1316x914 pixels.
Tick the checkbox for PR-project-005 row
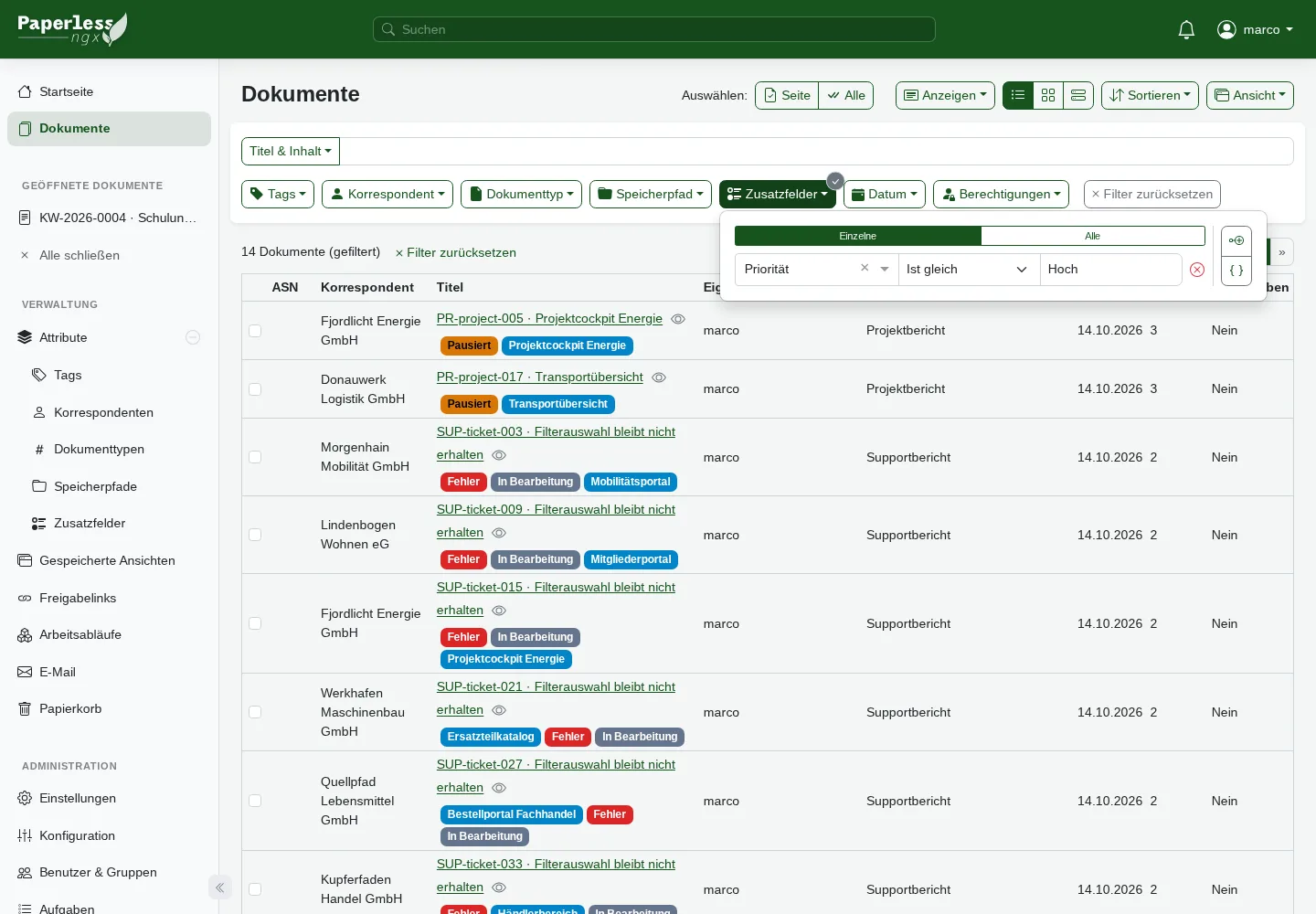coord(255,331)
